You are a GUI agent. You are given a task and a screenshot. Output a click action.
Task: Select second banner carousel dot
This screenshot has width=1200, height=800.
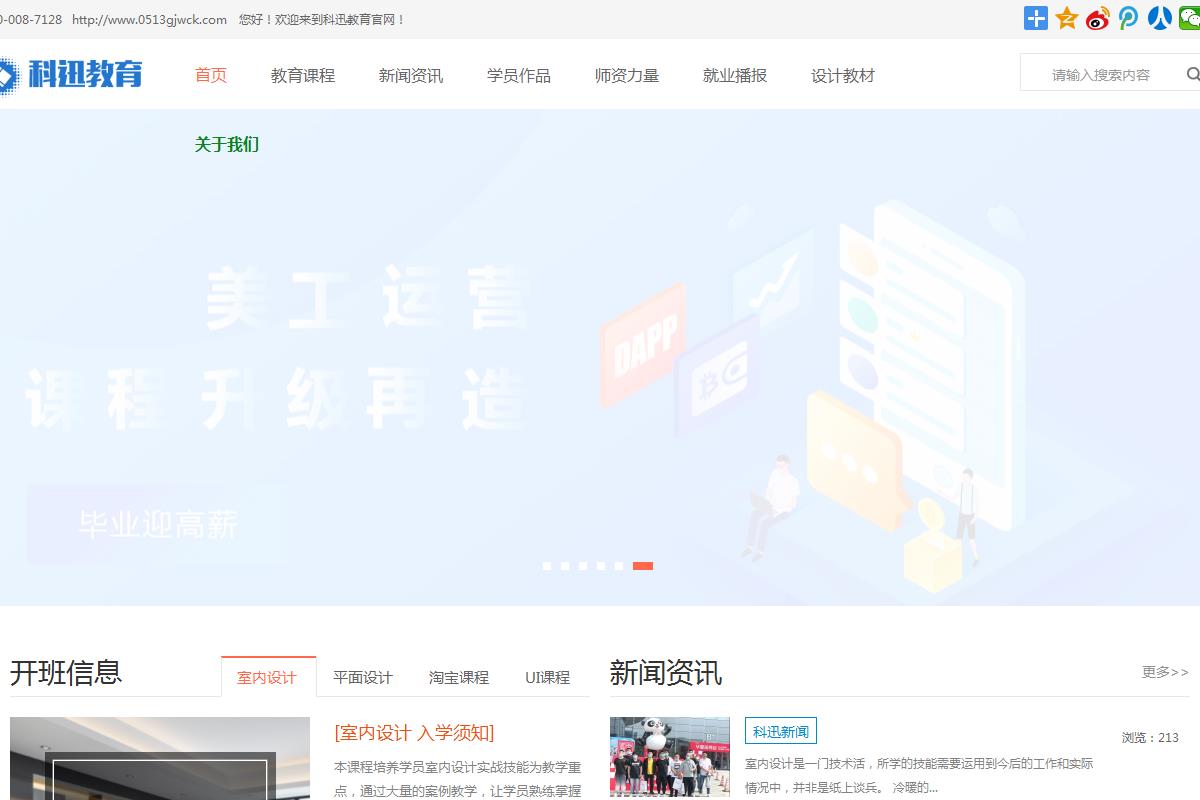[565, 566]
